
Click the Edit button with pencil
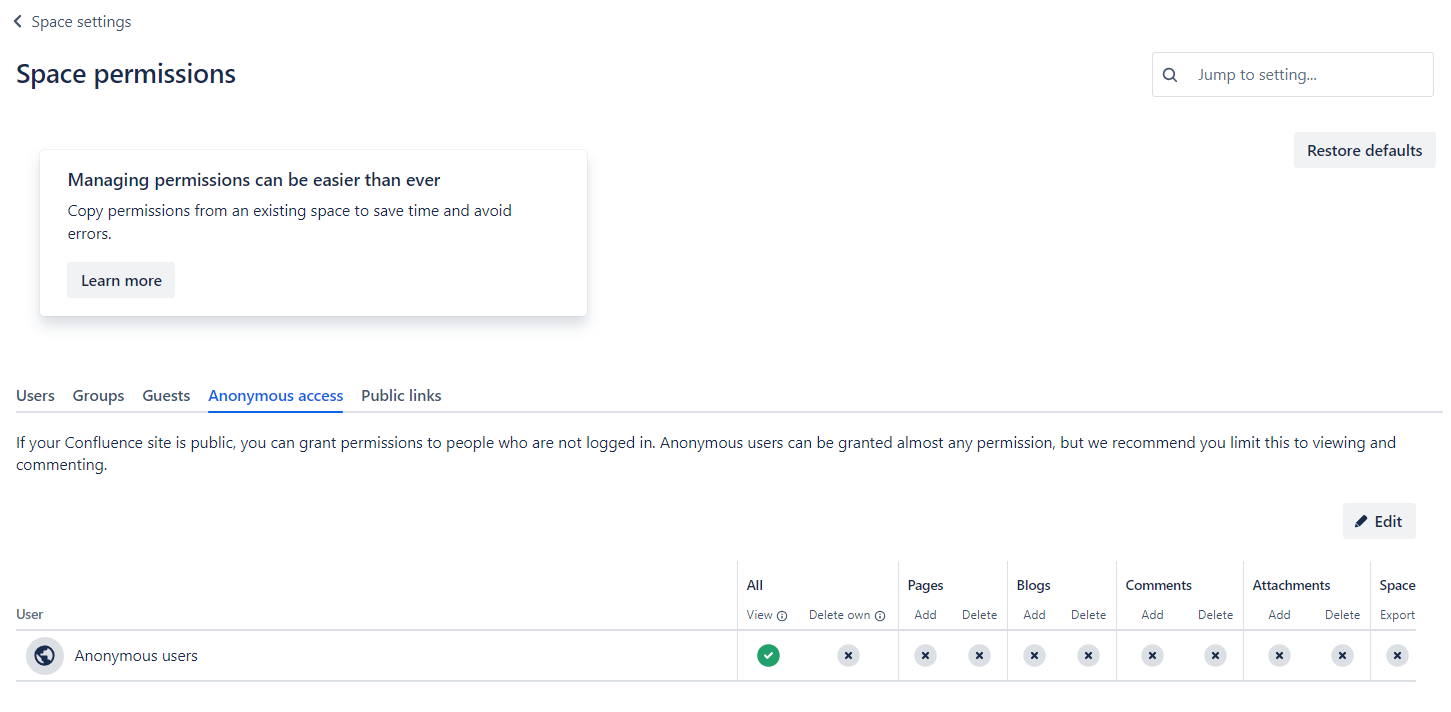tap(1379, 521)
